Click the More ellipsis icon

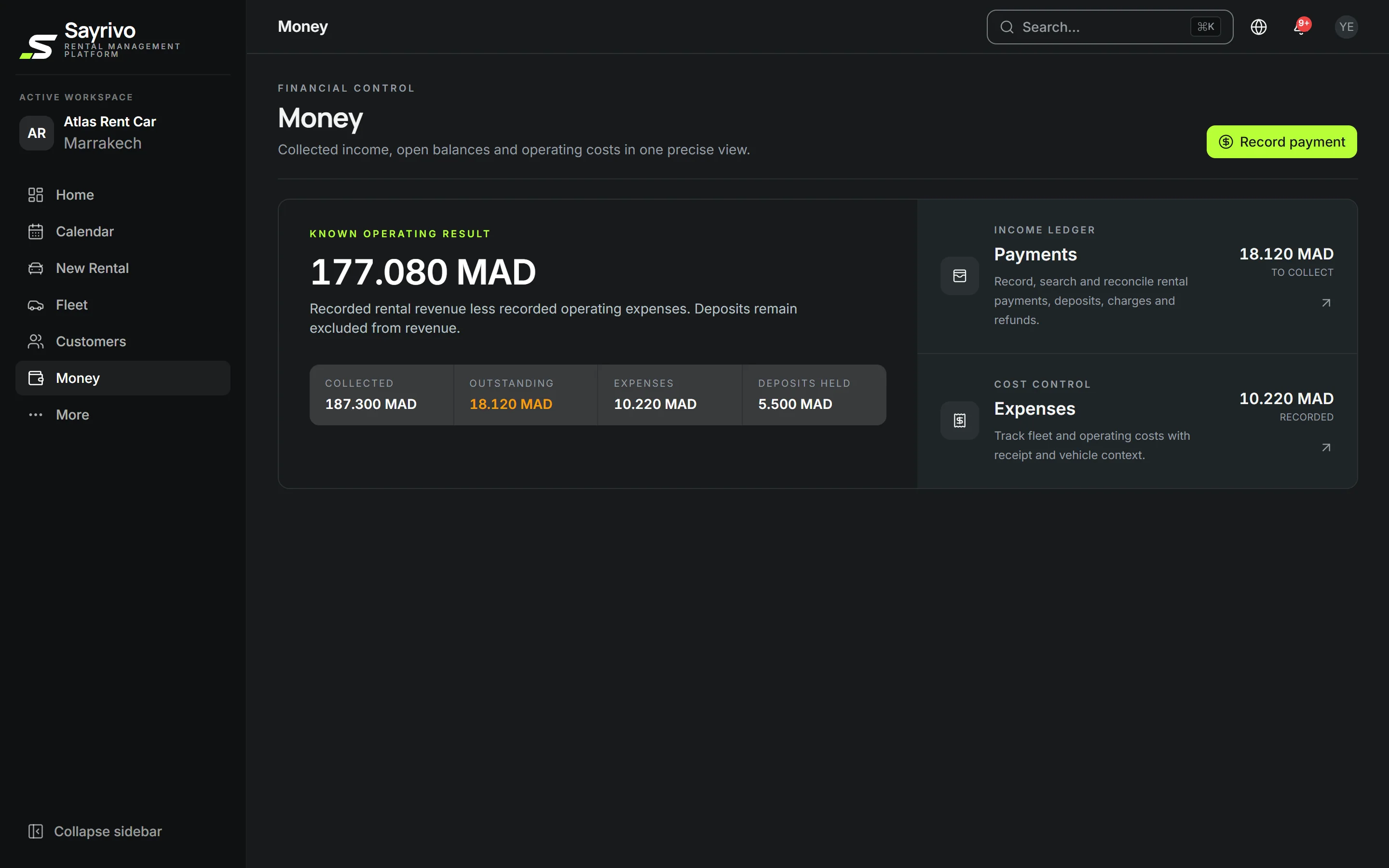coord(36,415)
